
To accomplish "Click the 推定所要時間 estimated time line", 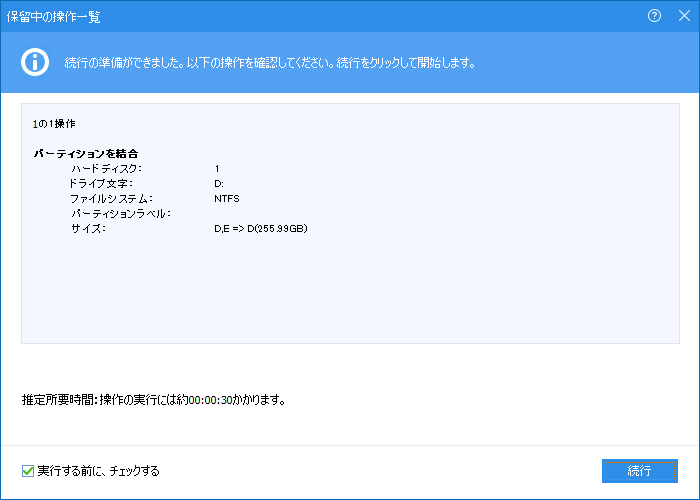I will tap(154, 400).
